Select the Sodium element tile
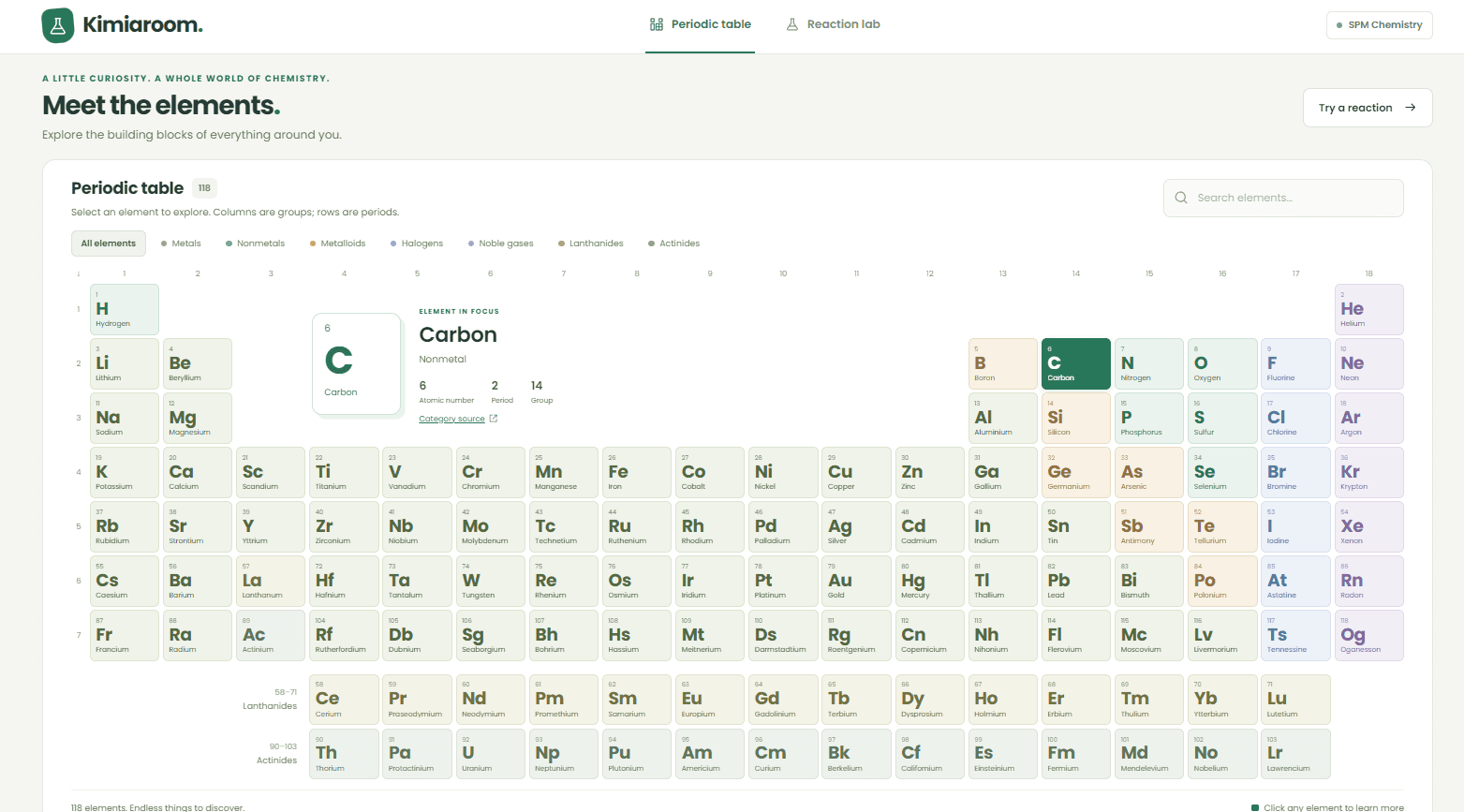The image size is (1464, 812). (125, 418)
